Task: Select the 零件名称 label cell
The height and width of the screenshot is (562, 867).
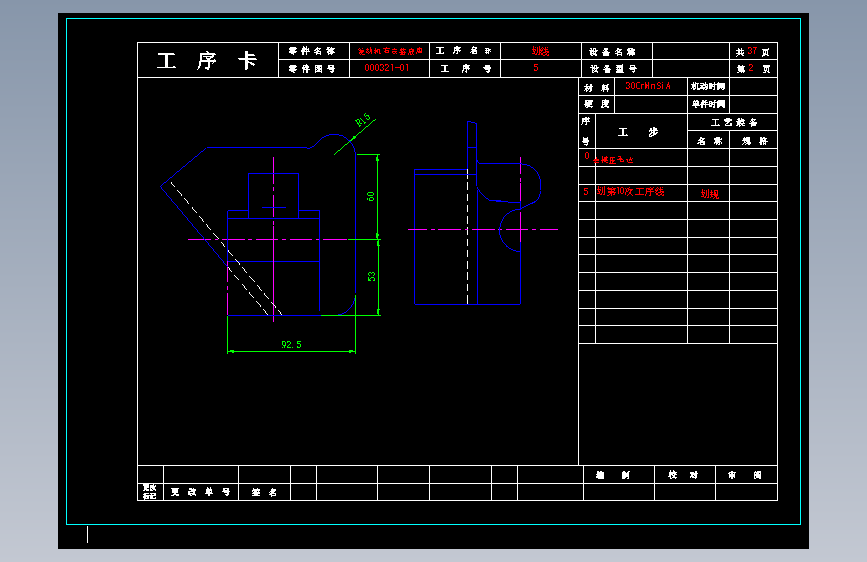Action: 314,51
